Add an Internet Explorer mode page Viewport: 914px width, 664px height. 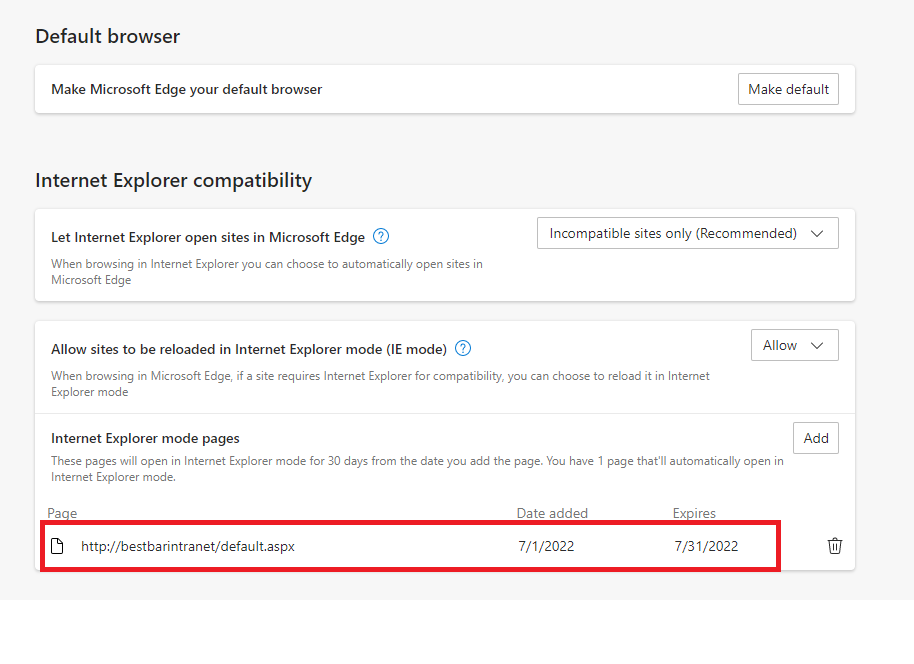click(x=815, y=438)
